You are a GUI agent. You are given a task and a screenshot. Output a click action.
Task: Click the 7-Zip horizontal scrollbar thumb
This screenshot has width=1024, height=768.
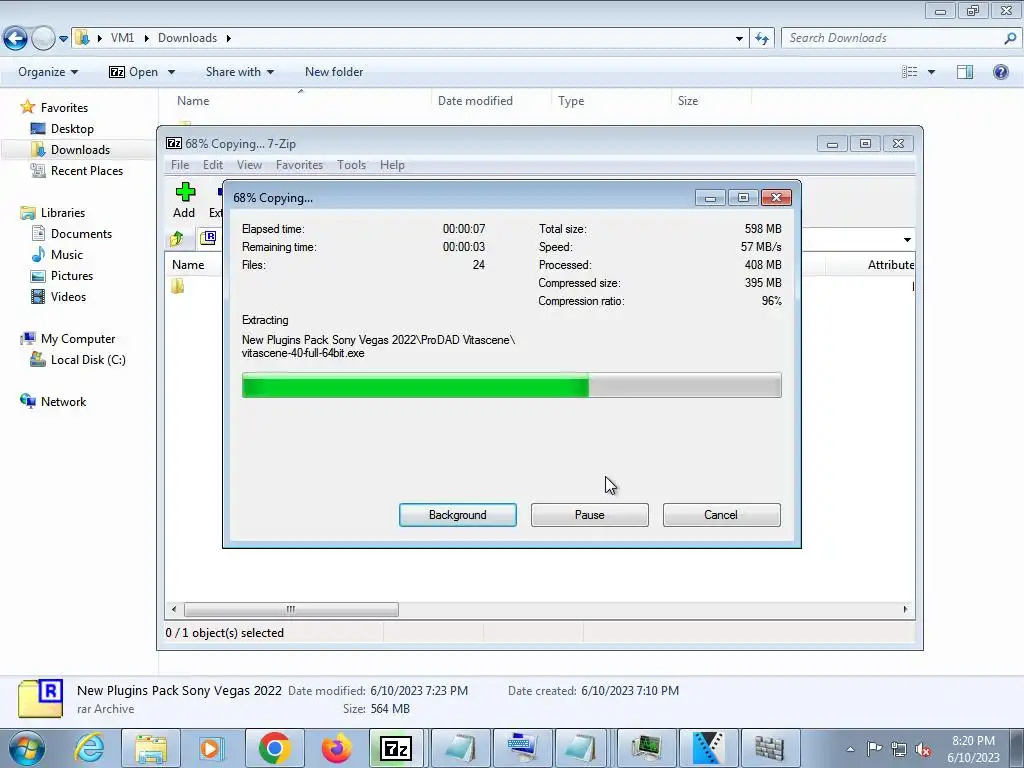(291, 609)
